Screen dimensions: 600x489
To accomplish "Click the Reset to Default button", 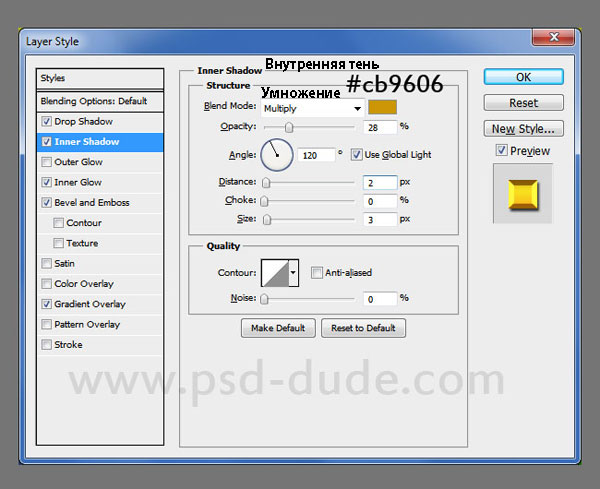I will pyautogui.click(x=363, y=328).
